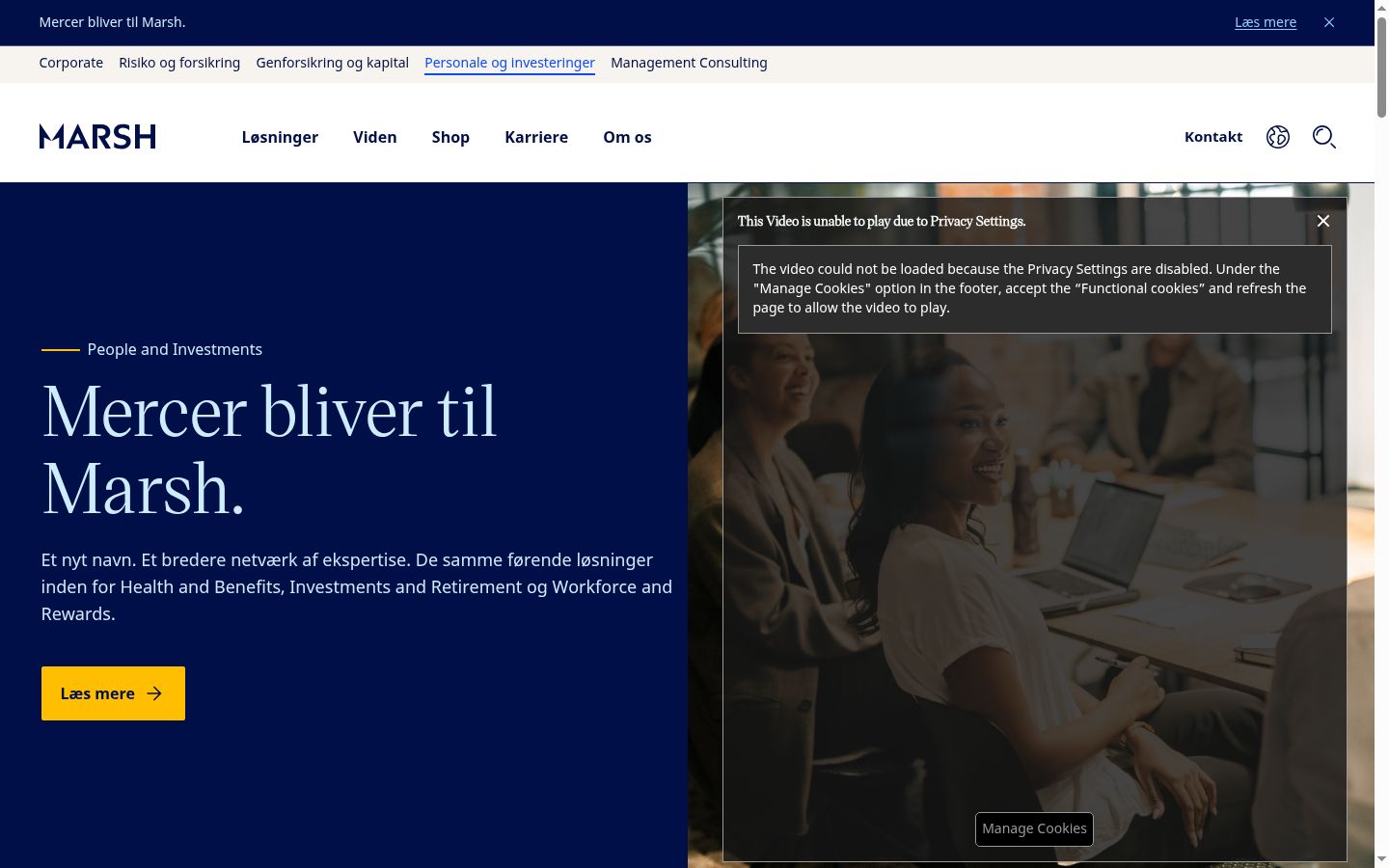Close the video privacy notice
The image size is (1389, 868).
(1323, 221)
